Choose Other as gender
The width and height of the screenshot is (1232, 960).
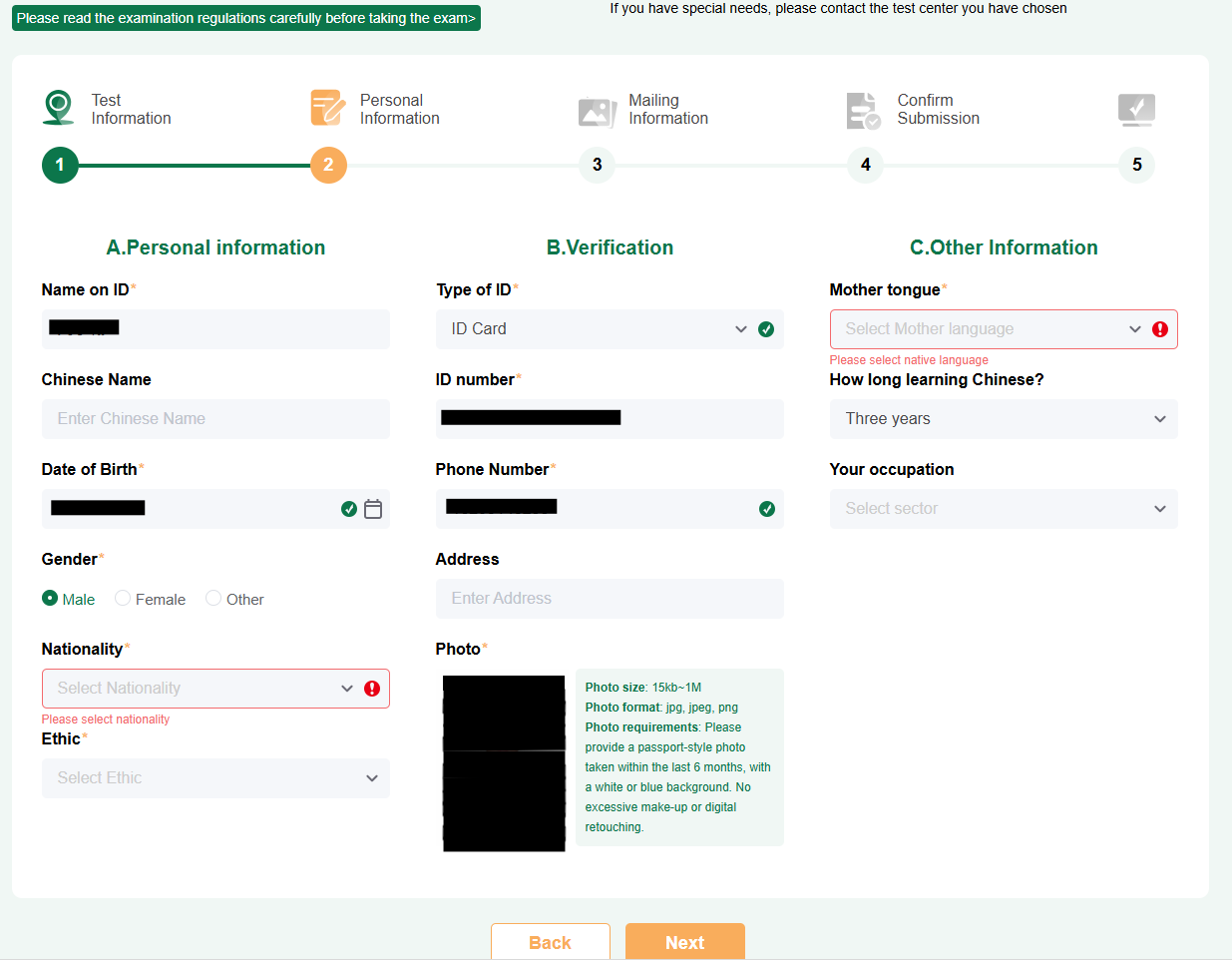[x=213, y=599]
